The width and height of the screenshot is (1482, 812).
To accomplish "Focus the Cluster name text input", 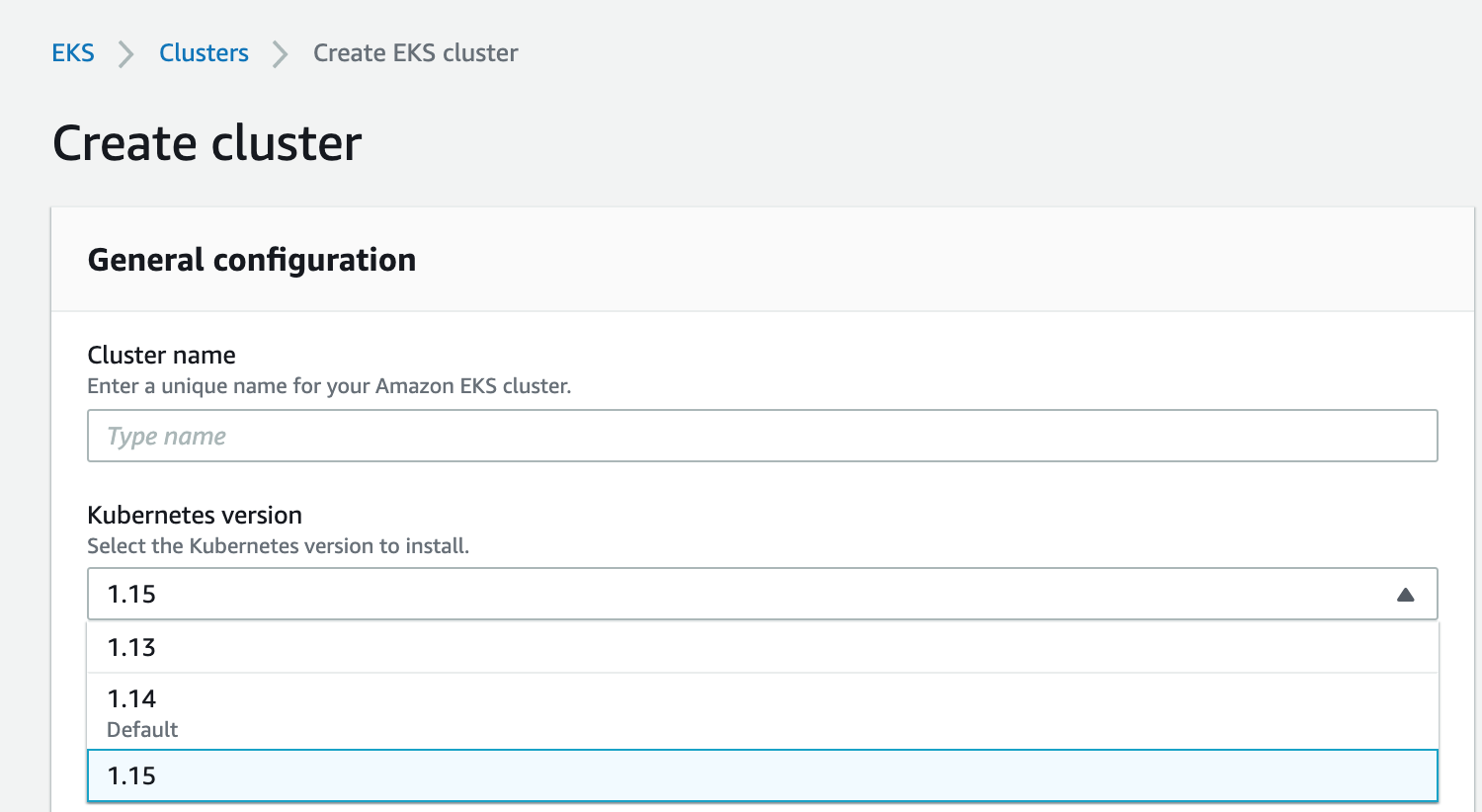I will tap(761, 436).
